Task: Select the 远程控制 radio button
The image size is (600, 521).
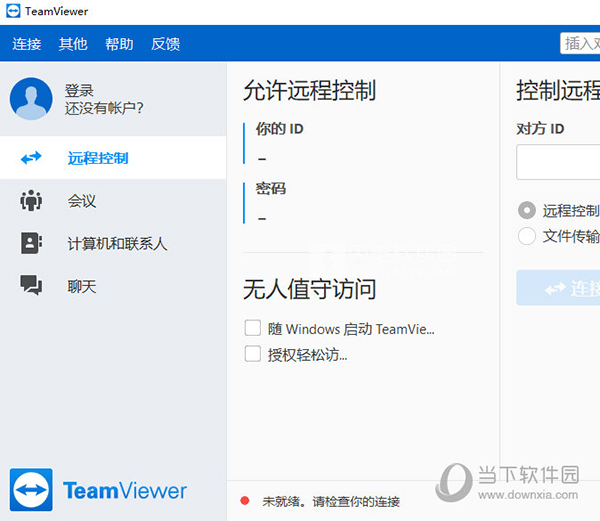Action: click(x=527, y=210)
